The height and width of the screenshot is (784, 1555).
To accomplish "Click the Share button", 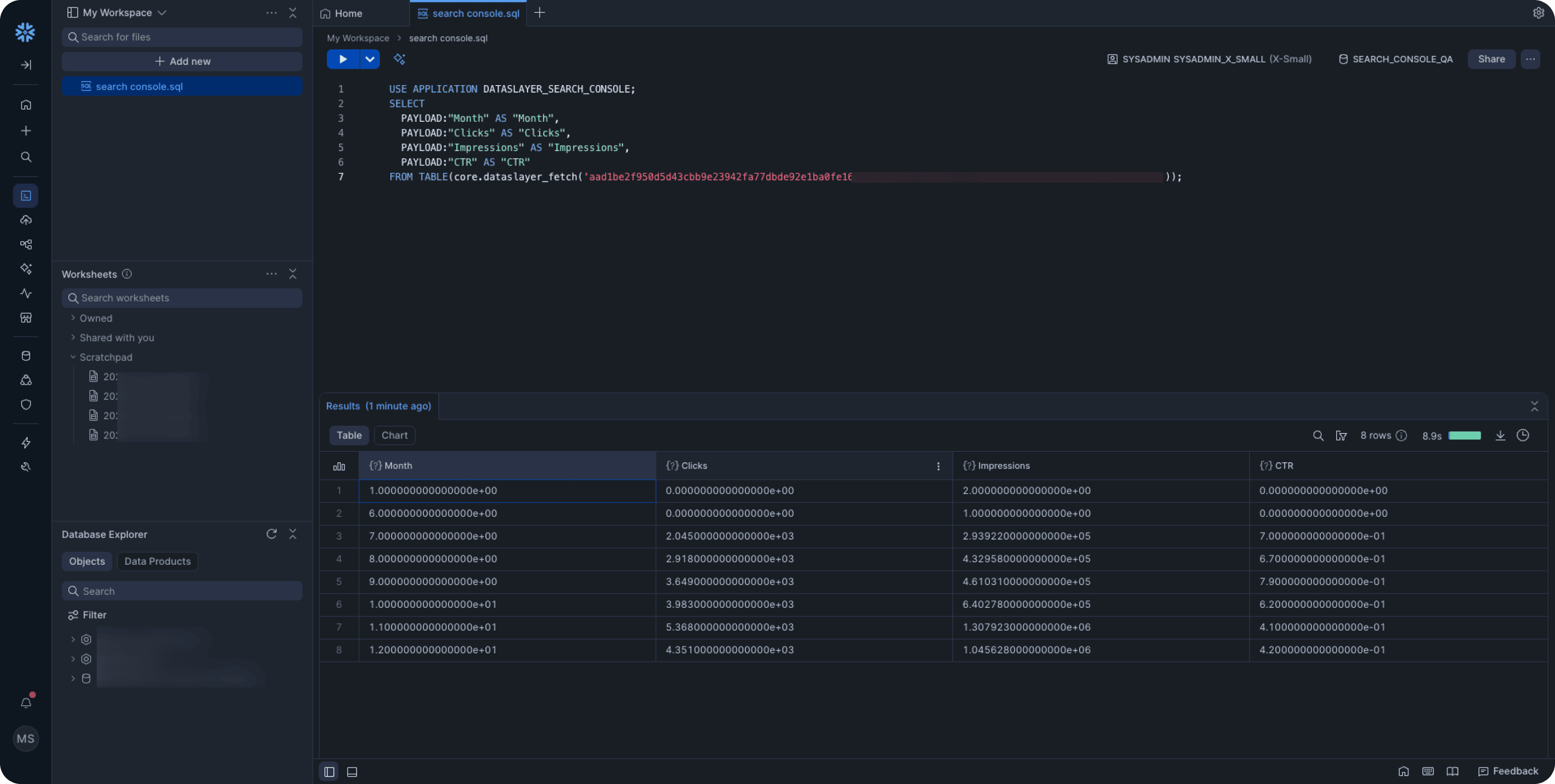I will [x=1491, y=59].
